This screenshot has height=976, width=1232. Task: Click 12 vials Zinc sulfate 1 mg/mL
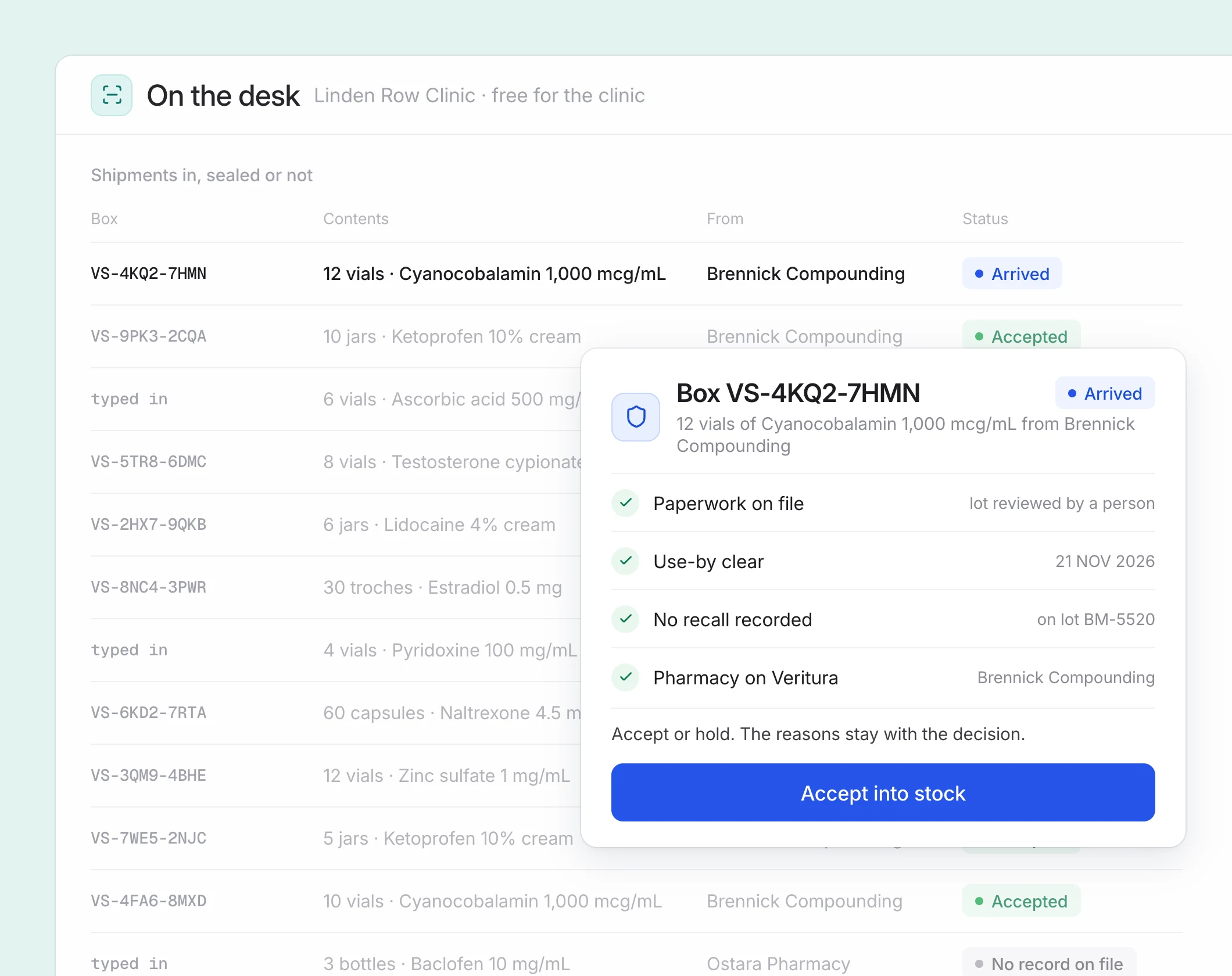pyautogui.click(x=447, y=776)
